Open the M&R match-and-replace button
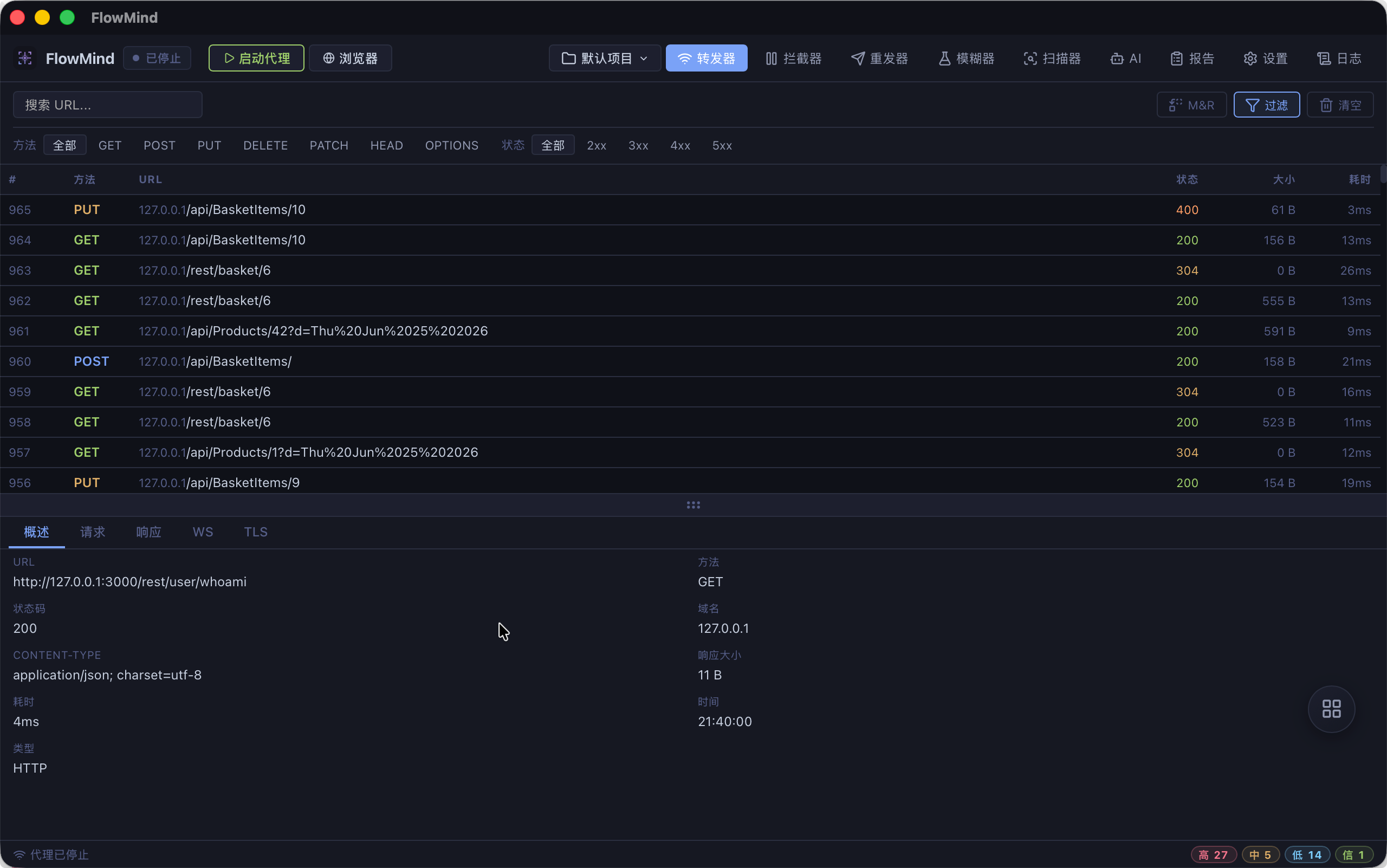Viewport: 1387px width, 868px height. 1191,105
